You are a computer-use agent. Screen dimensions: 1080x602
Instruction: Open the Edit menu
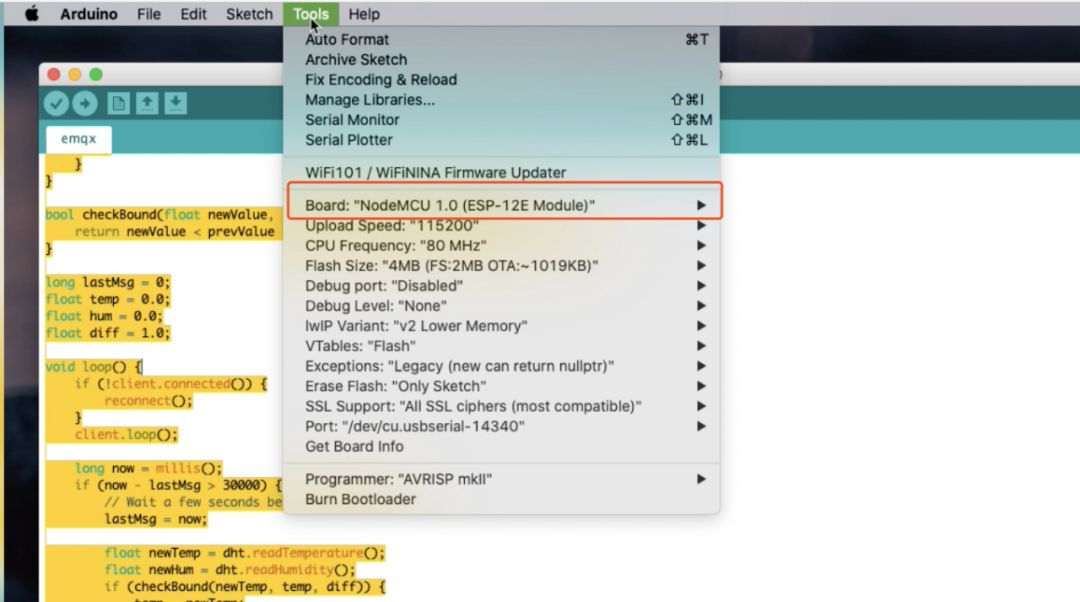(x=193, y=14)
